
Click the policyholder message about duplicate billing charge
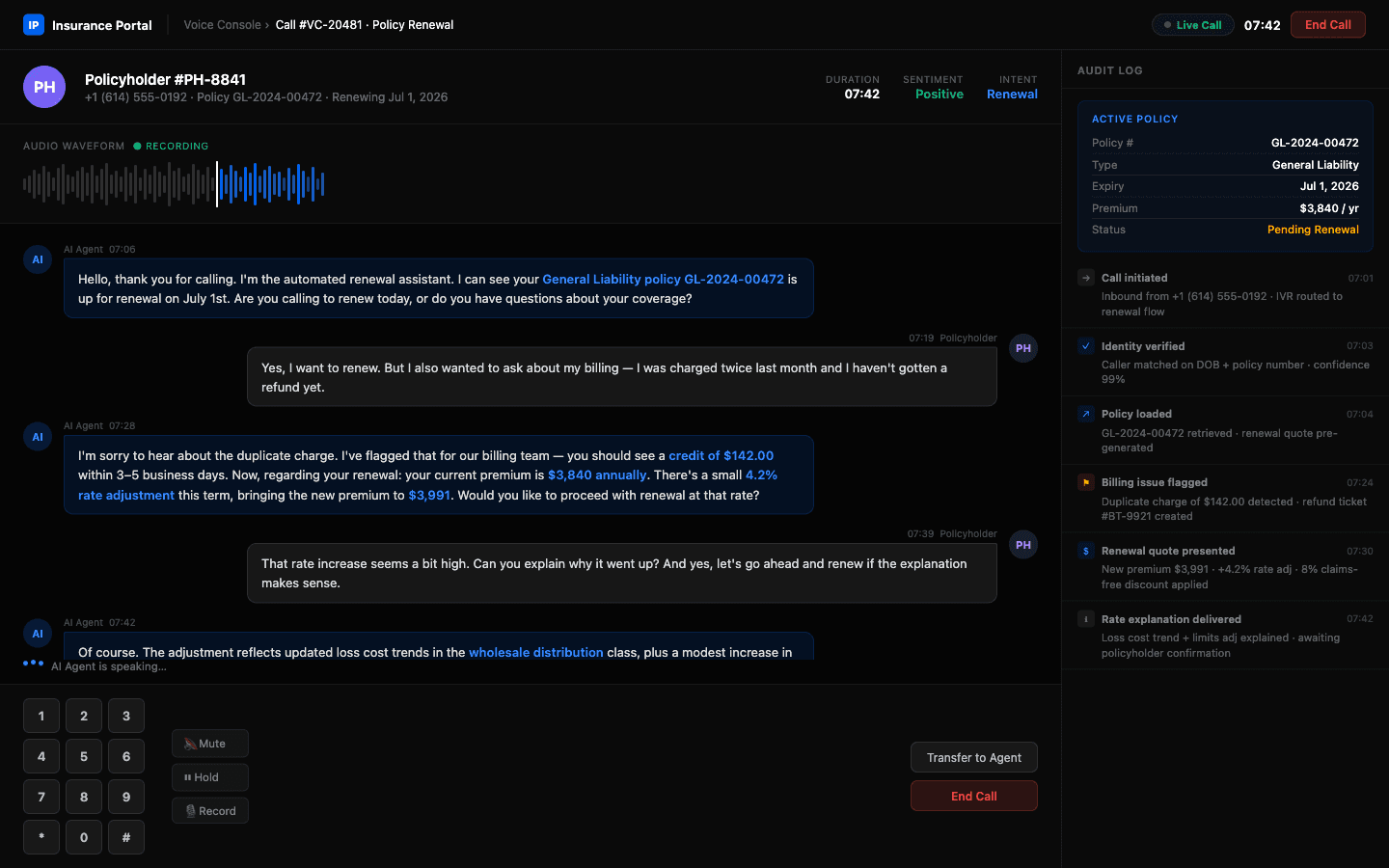click(622, 377)
